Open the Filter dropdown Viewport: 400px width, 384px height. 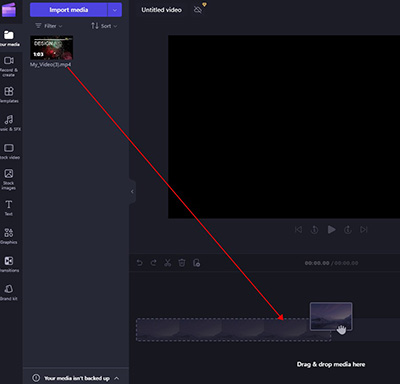coord(49,26)
